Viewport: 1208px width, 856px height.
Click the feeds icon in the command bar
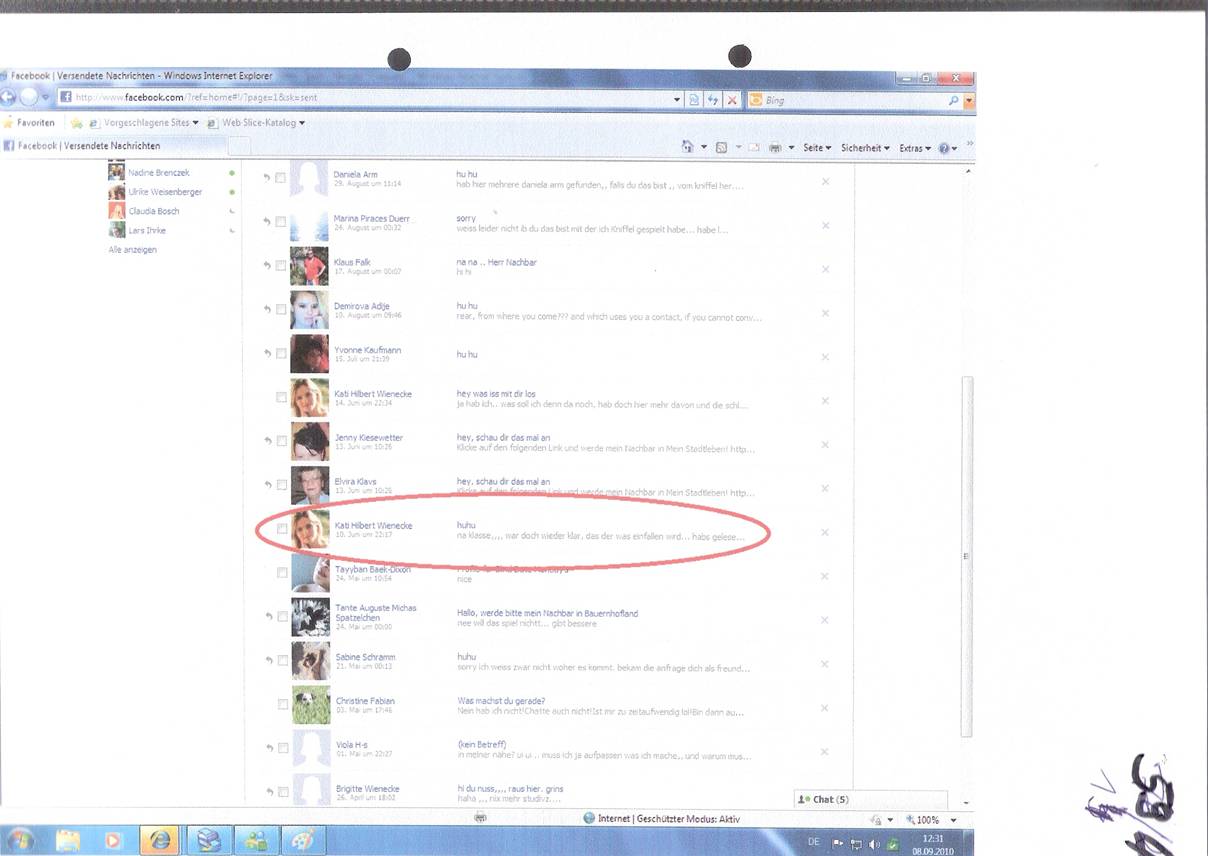(721, 147)
